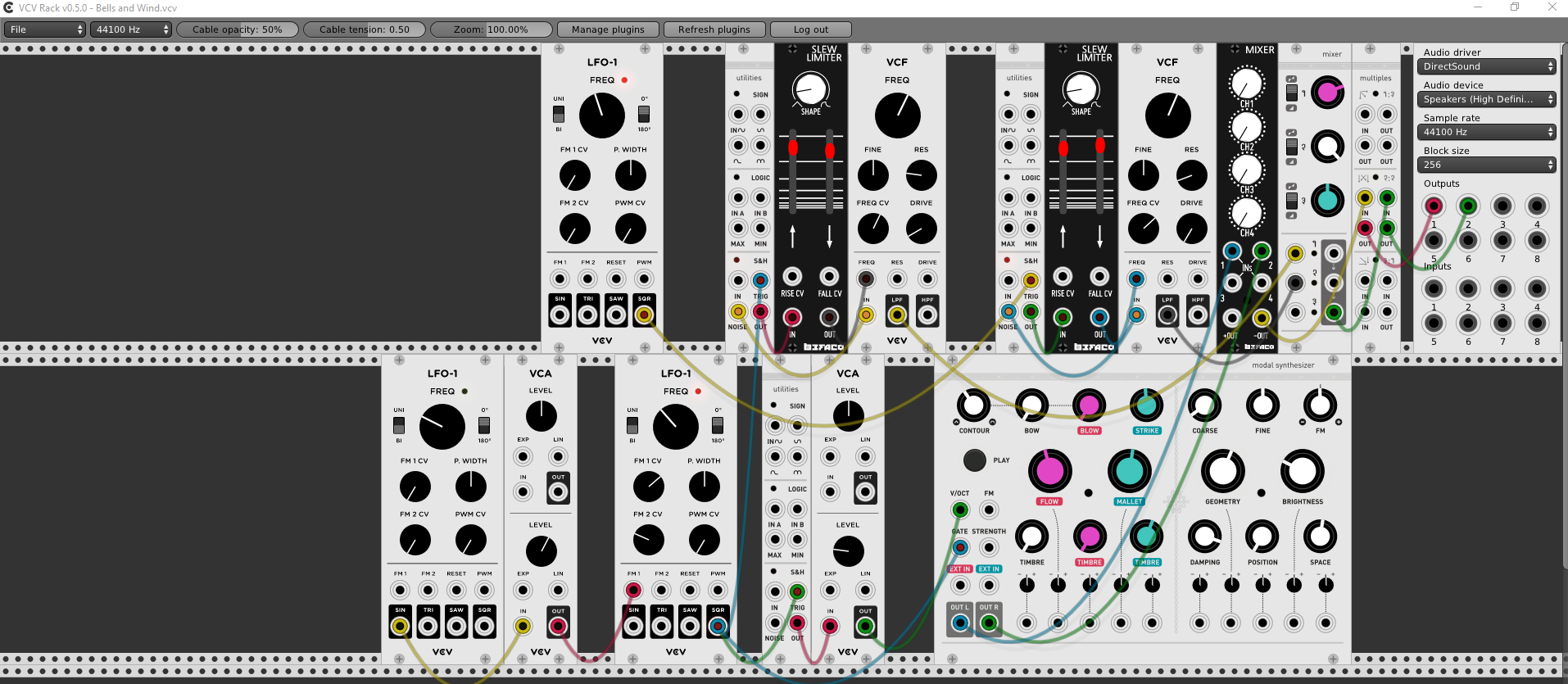1568x684 pixels.
Task: Expand the Block size 256 dropdown
Action: point(1487,165)
